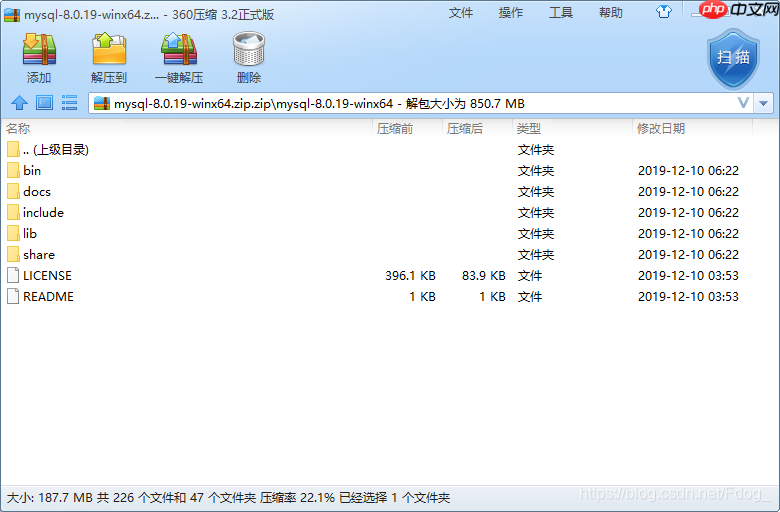Open the 操作 (Operations) menu
Viewport: 780px width, 512px height.
511,13
